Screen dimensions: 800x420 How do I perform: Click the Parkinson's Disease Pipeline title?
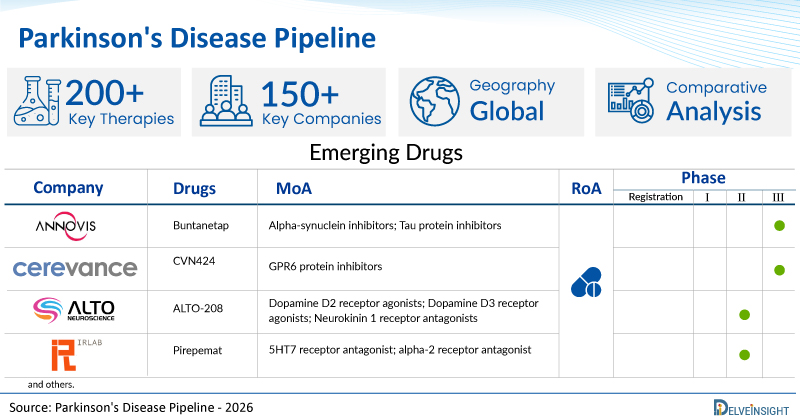tap(197, 38)
